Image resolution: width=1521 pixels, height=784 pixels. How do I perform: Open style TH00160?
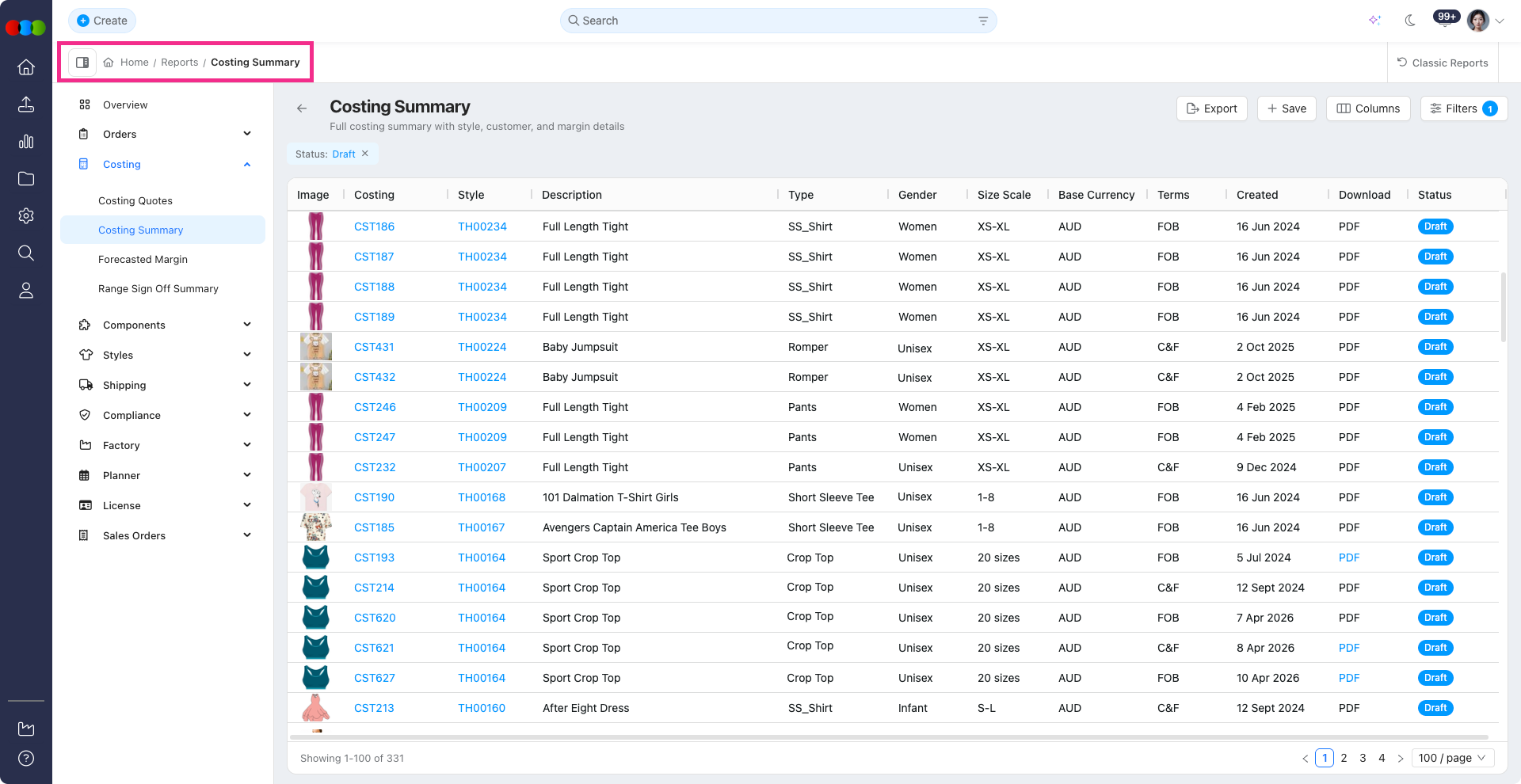pos(482,708)
